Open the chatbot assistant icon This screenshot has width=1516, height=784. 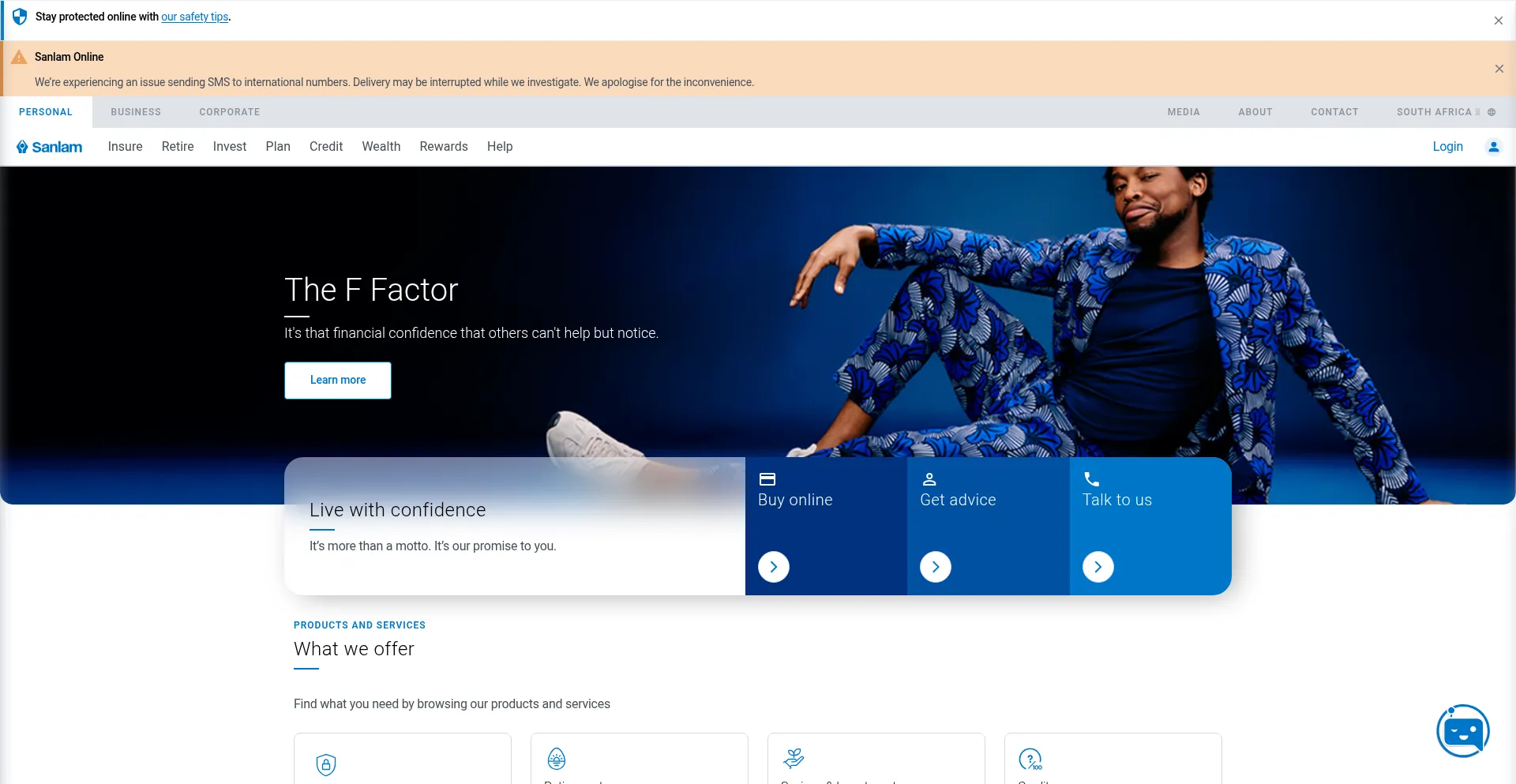(x=1462, y=731)
